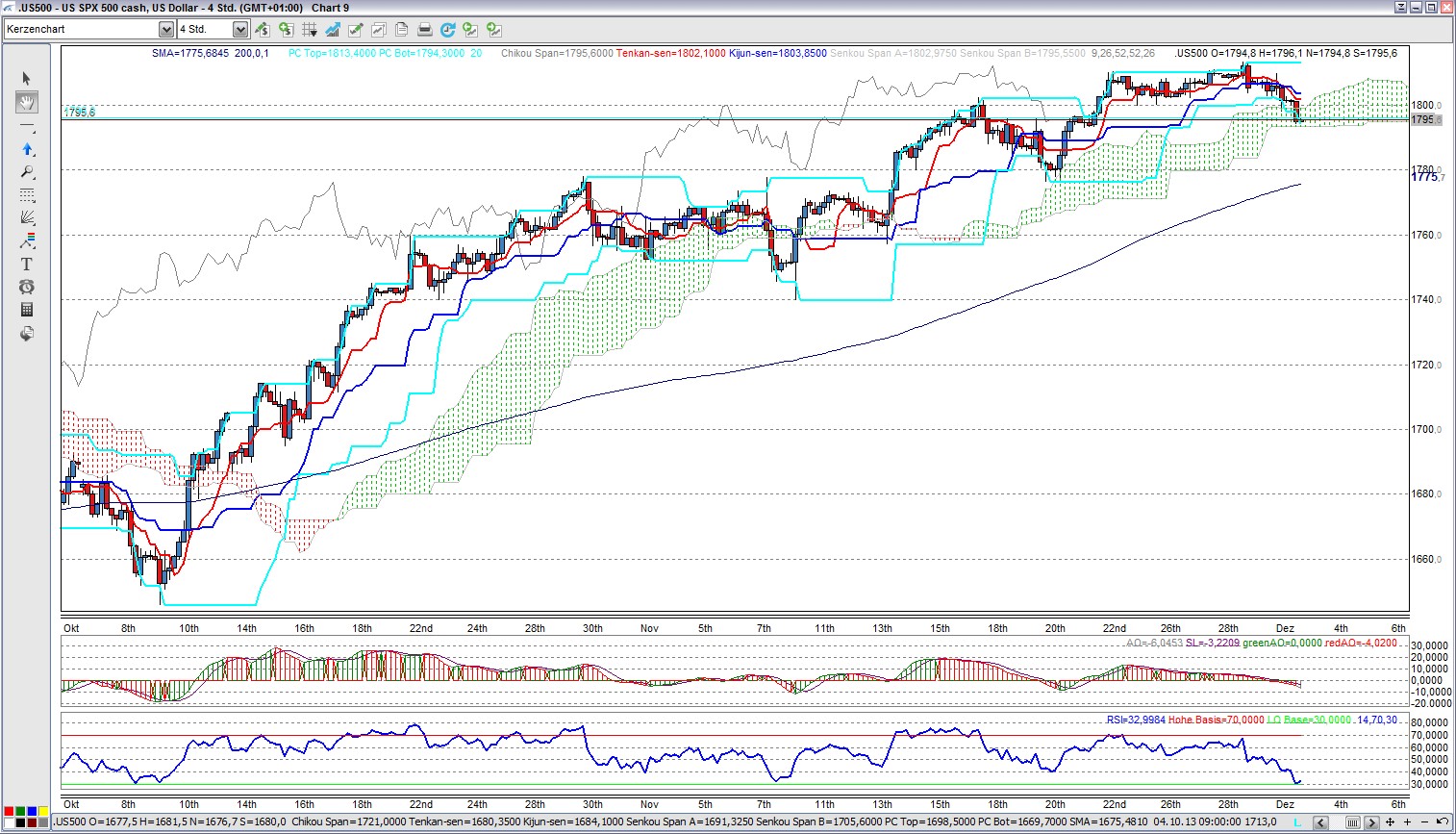Screen dimensions: 1456x834
Task: Select the arrow pointer tool
Action: click(x=26, y=78)
